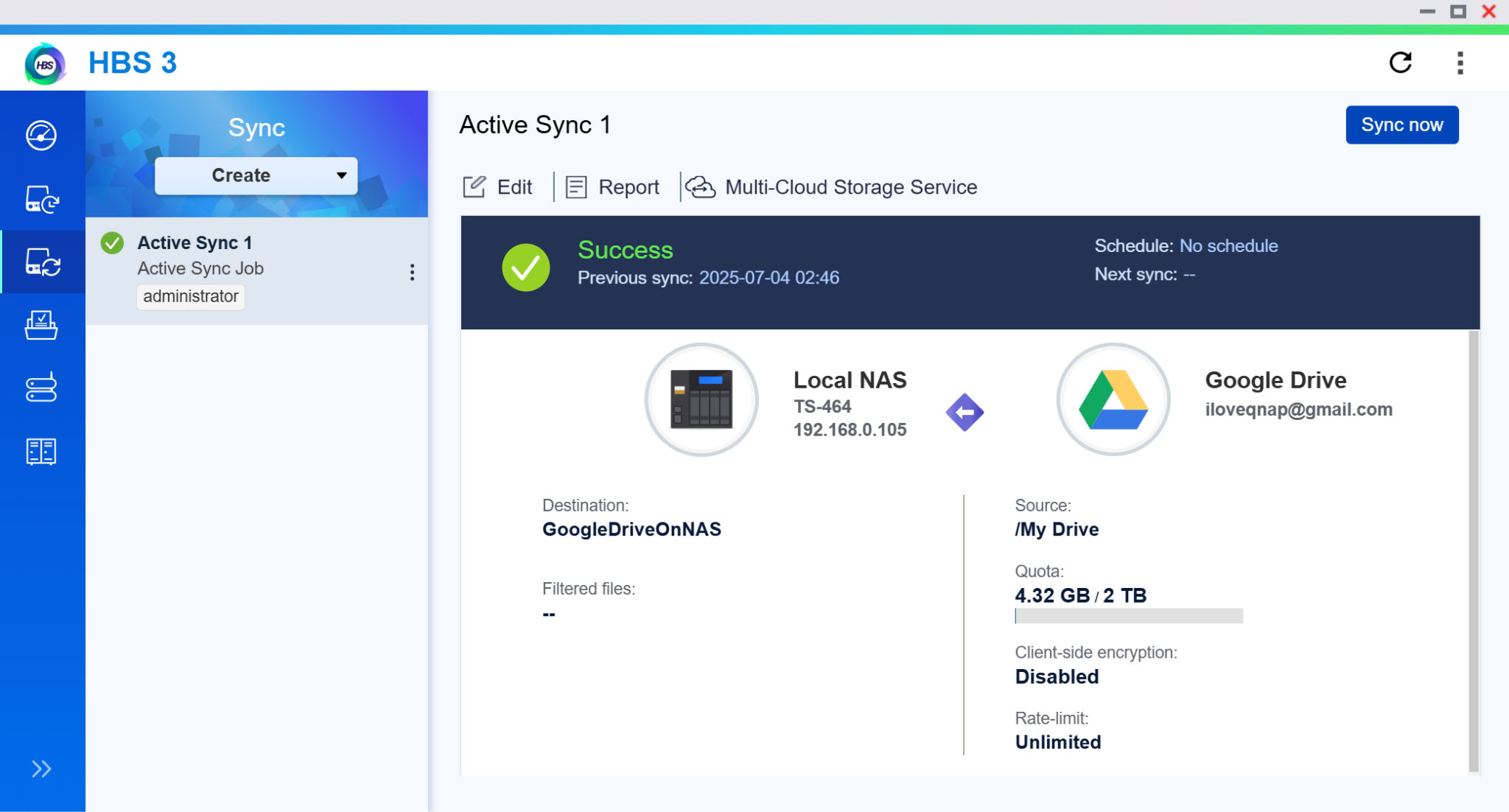Click the 4.32 GB / 2 TB quota value
The height and width of the screenshot is (812, 1509).
[1080, 595]
